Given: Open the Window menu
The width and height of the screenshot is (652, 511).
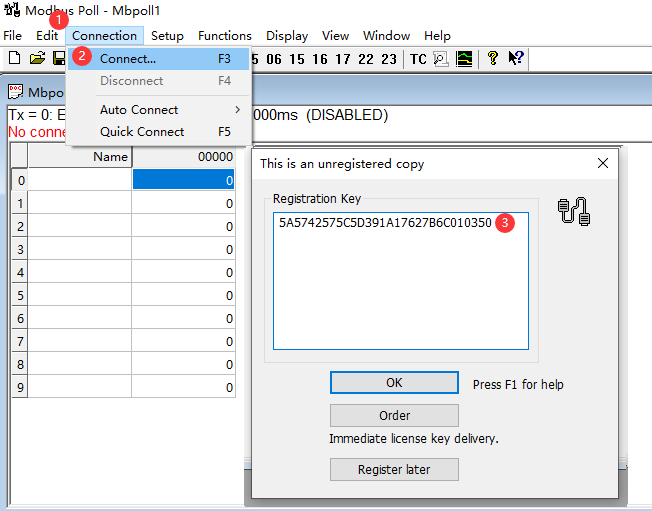Looking at the screenshot, I should (x=386, y=36).
